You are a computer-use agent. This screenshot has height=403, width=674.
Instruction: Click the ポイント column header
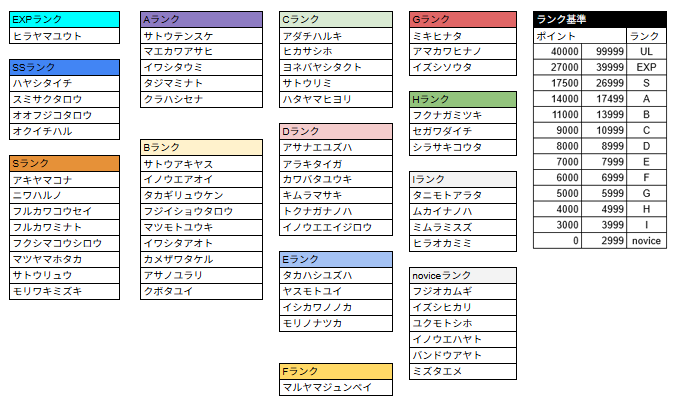click(x=580, y=36)
